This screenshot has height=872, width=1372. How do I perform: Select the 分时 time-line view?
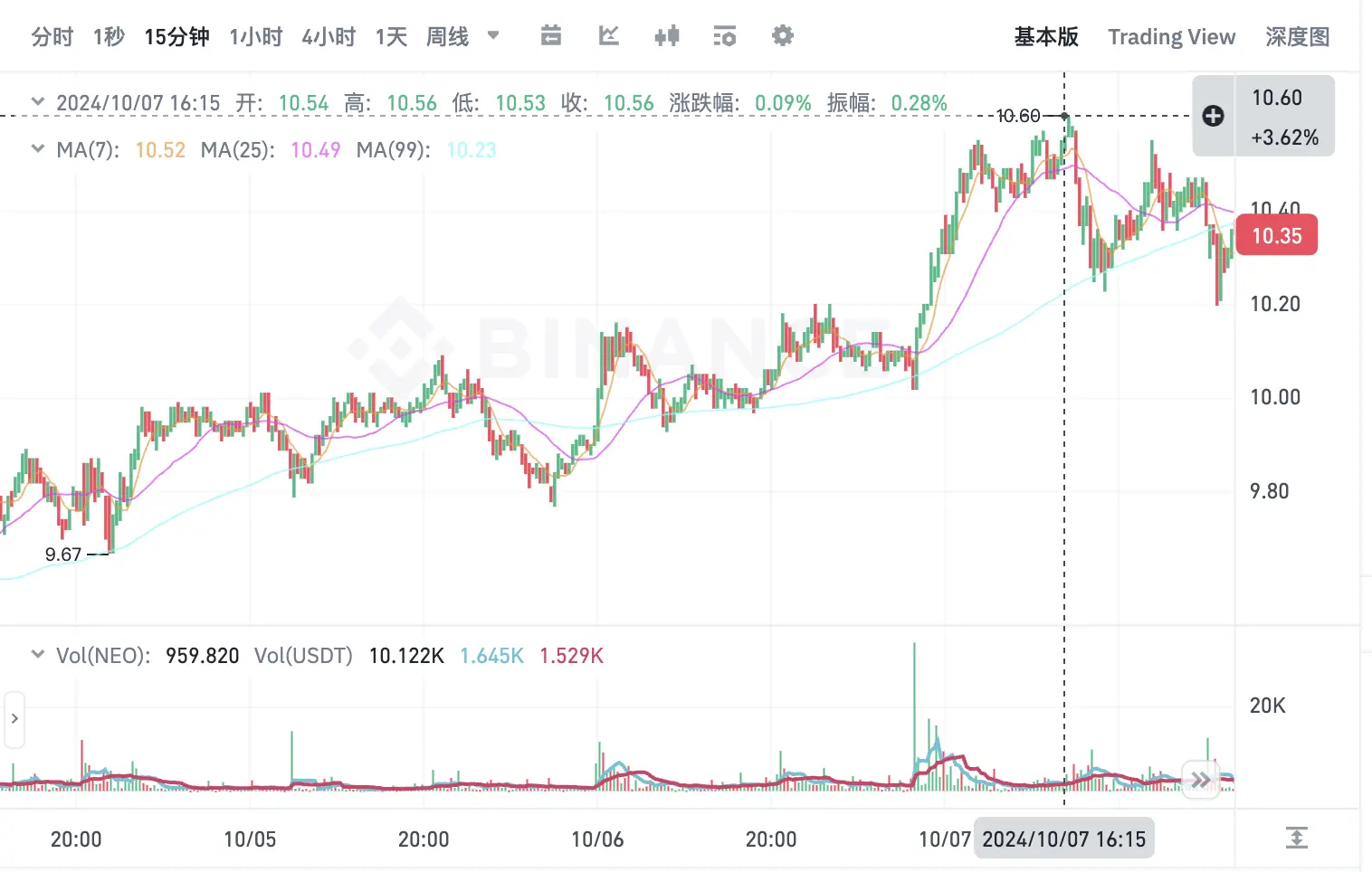[x=52, y=37]
